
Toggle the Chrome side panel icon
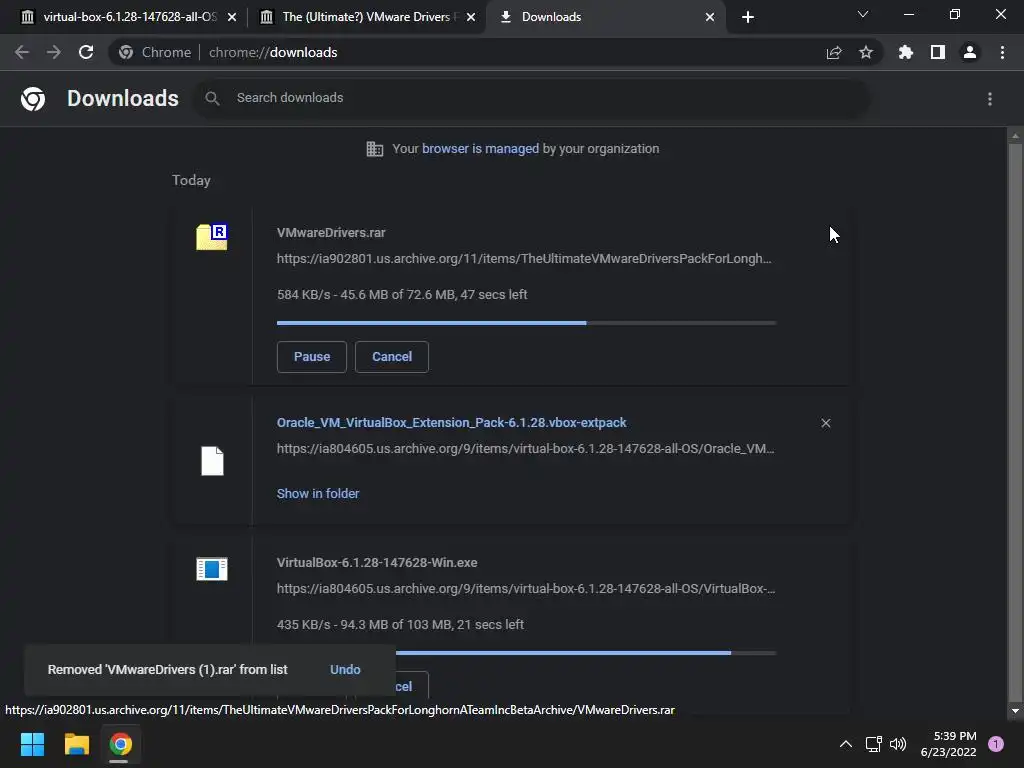[938, 52]
